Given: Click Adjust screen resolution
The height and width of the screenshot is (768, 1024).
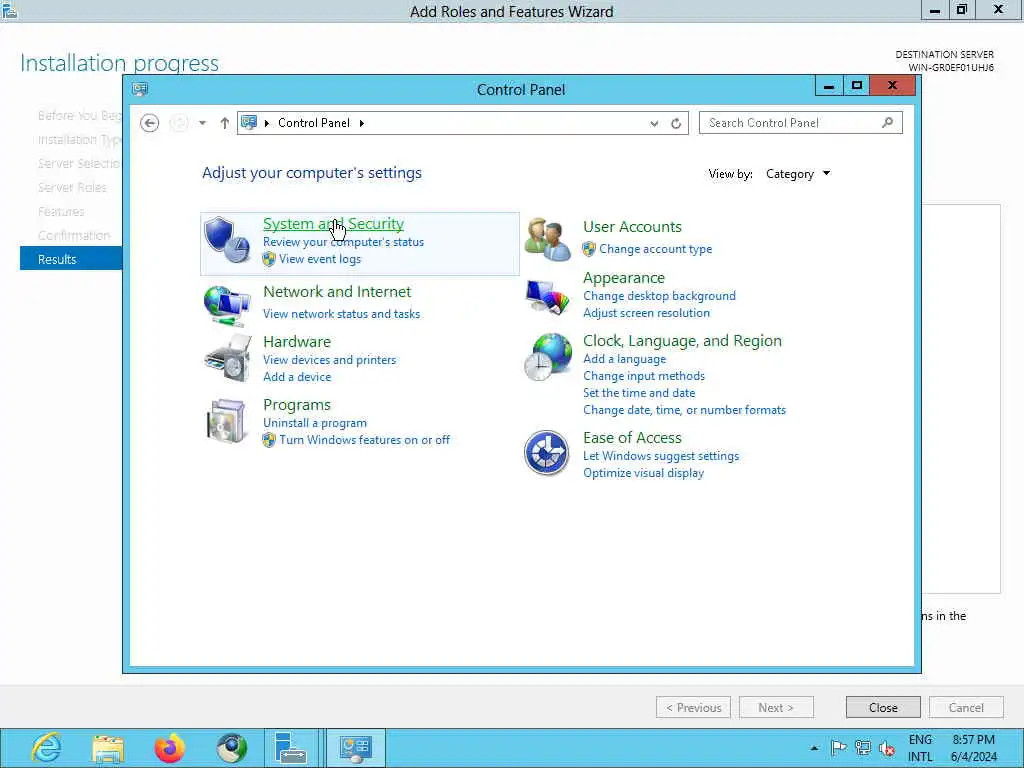Looking at the screenshot, I should coord(646,313).
